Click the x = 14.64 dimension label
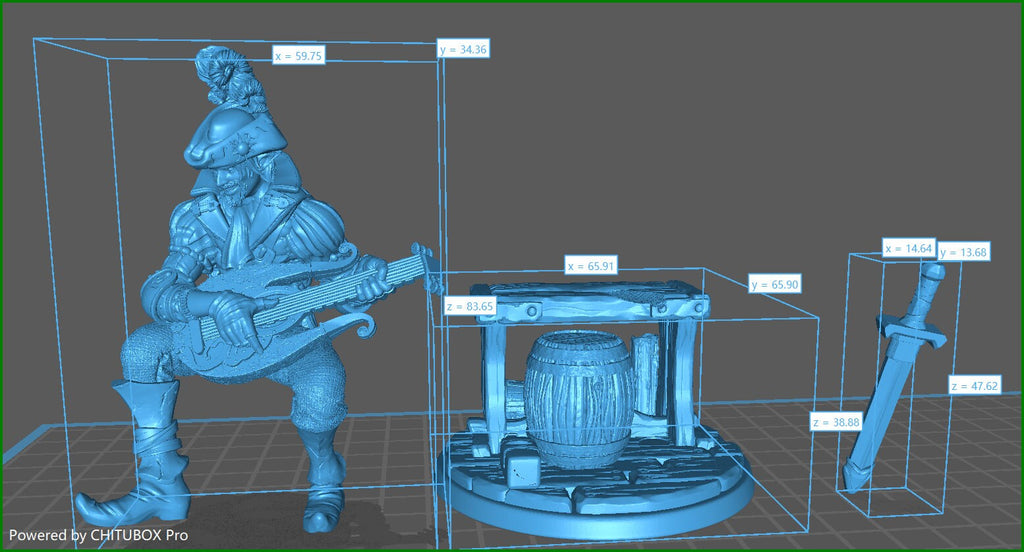Screen dimensions: 1024x552 pyautogui.click(x=908, y=248)
